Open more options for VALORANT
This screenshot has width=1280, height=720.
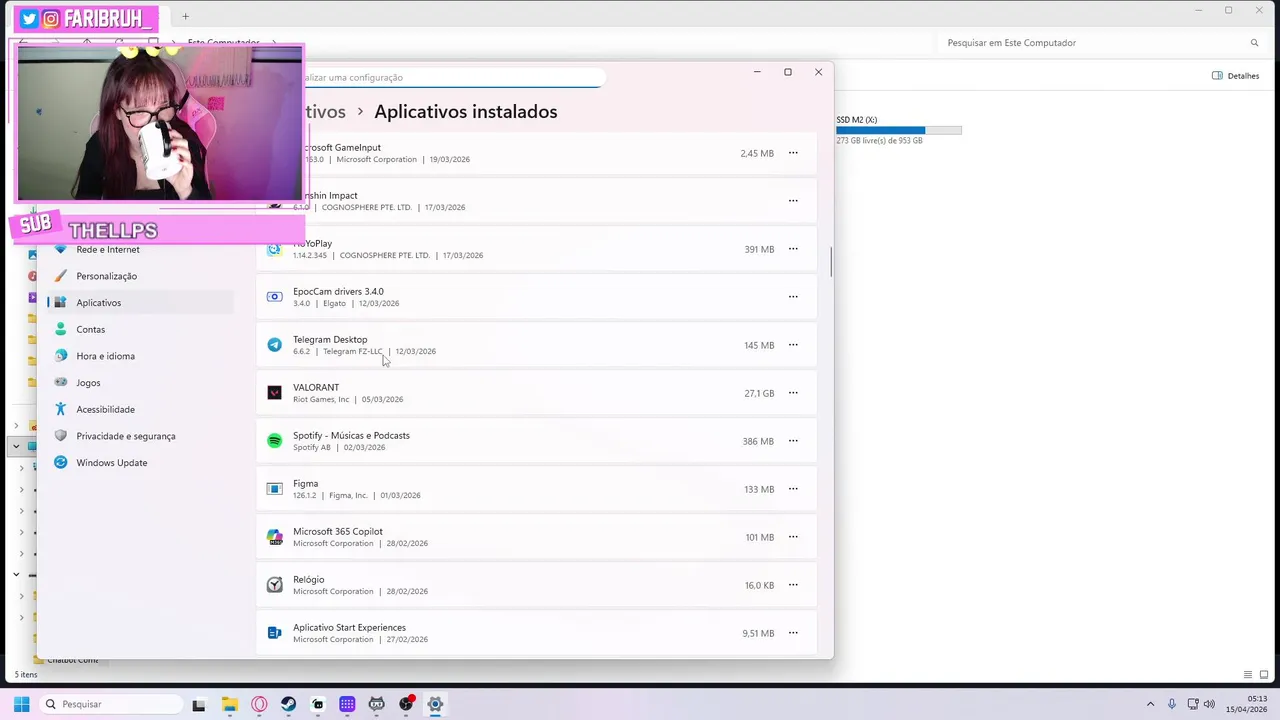click(793, 393)
